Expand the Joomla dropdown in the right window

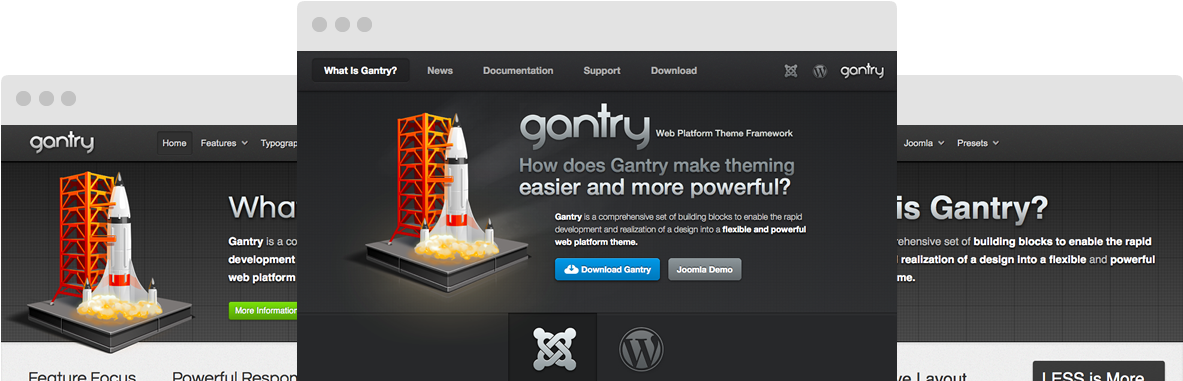pos(923,143)
